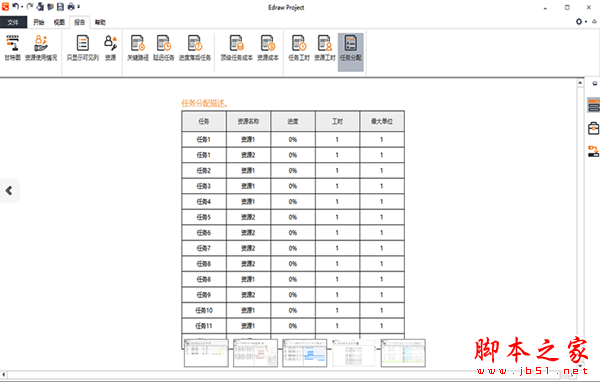
Task: Select the 任务分配 task assignment report
Action: [x=351, y=52]
